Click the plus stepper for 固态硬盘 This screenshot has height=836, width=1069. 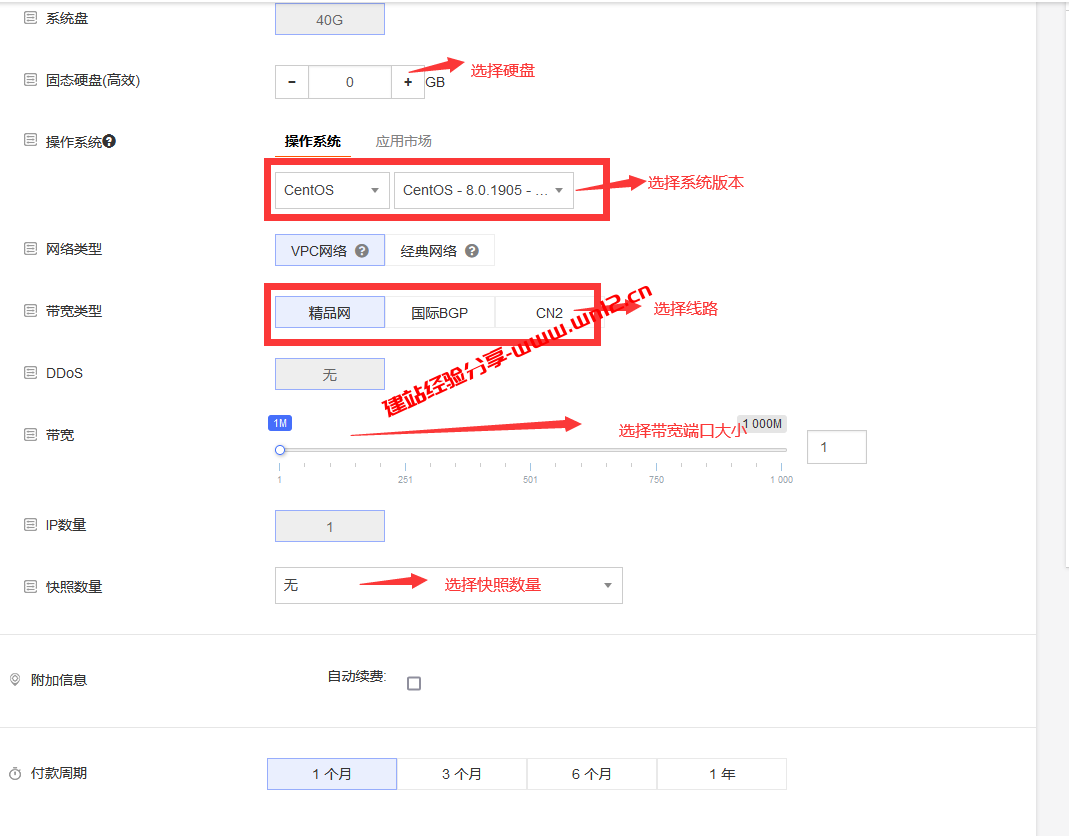pos(408,81)
